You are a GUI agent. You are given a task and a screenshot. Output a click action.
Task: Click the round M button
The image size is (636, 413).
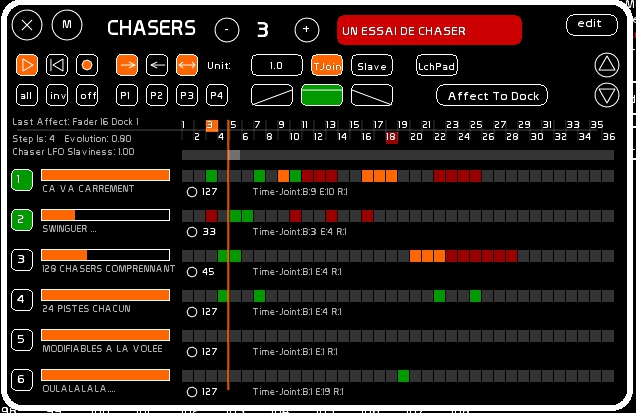[67, 25]
